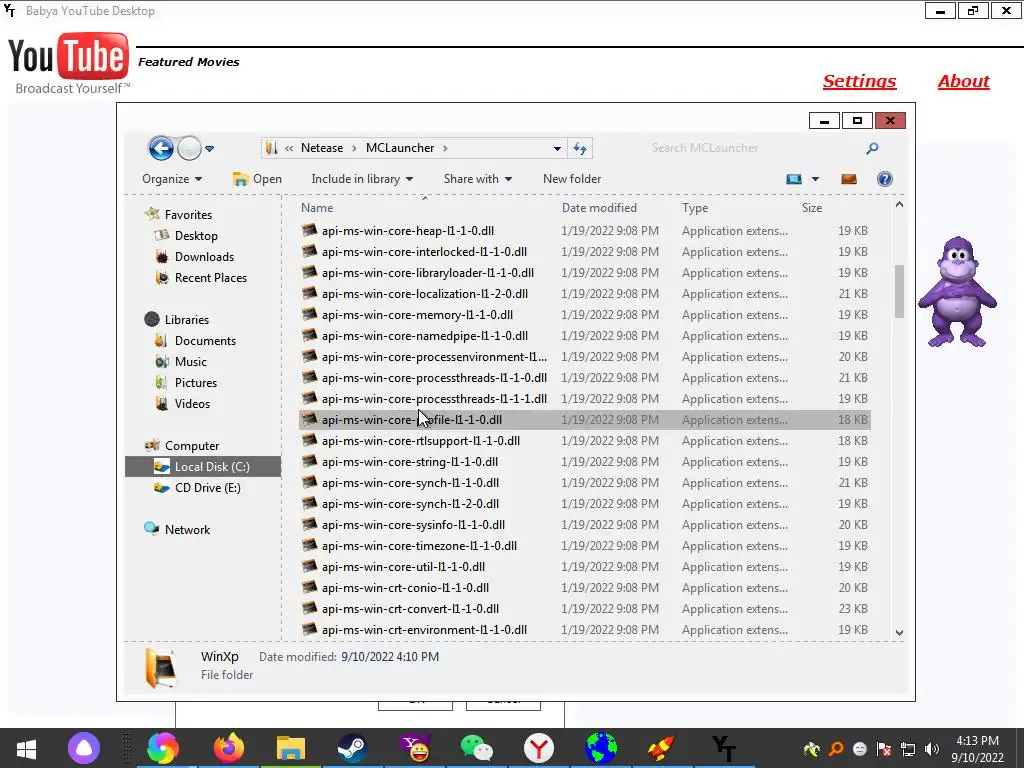The width and height of the screenshot is (1024, 768).
Task: Click the volume speaker tray icon
Action: pyautogui.click(x=932, y=749)
